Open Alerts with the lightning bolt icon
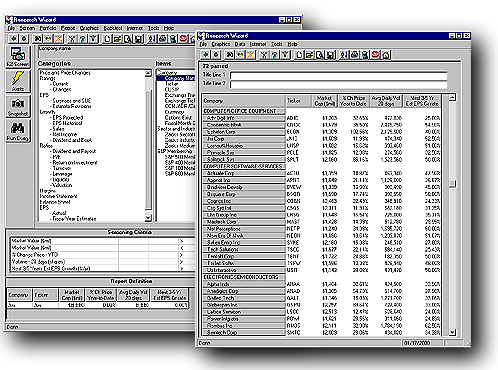 18,81
